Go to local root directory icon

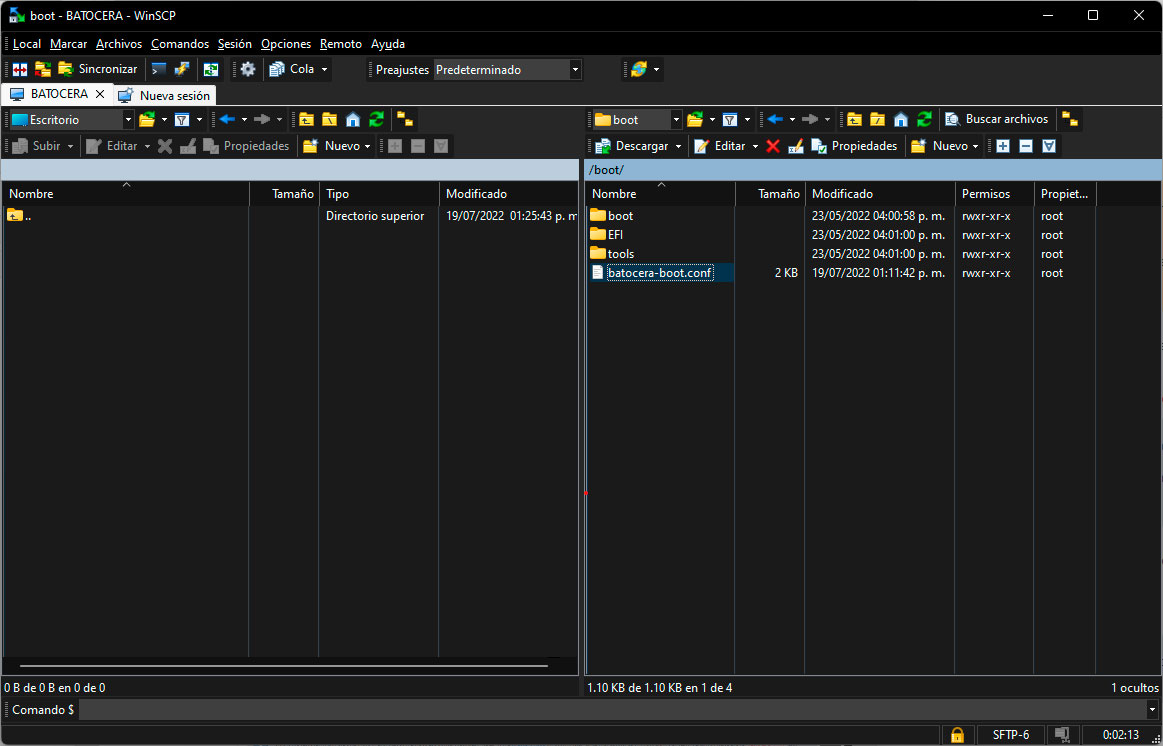[x=329, y=119]
